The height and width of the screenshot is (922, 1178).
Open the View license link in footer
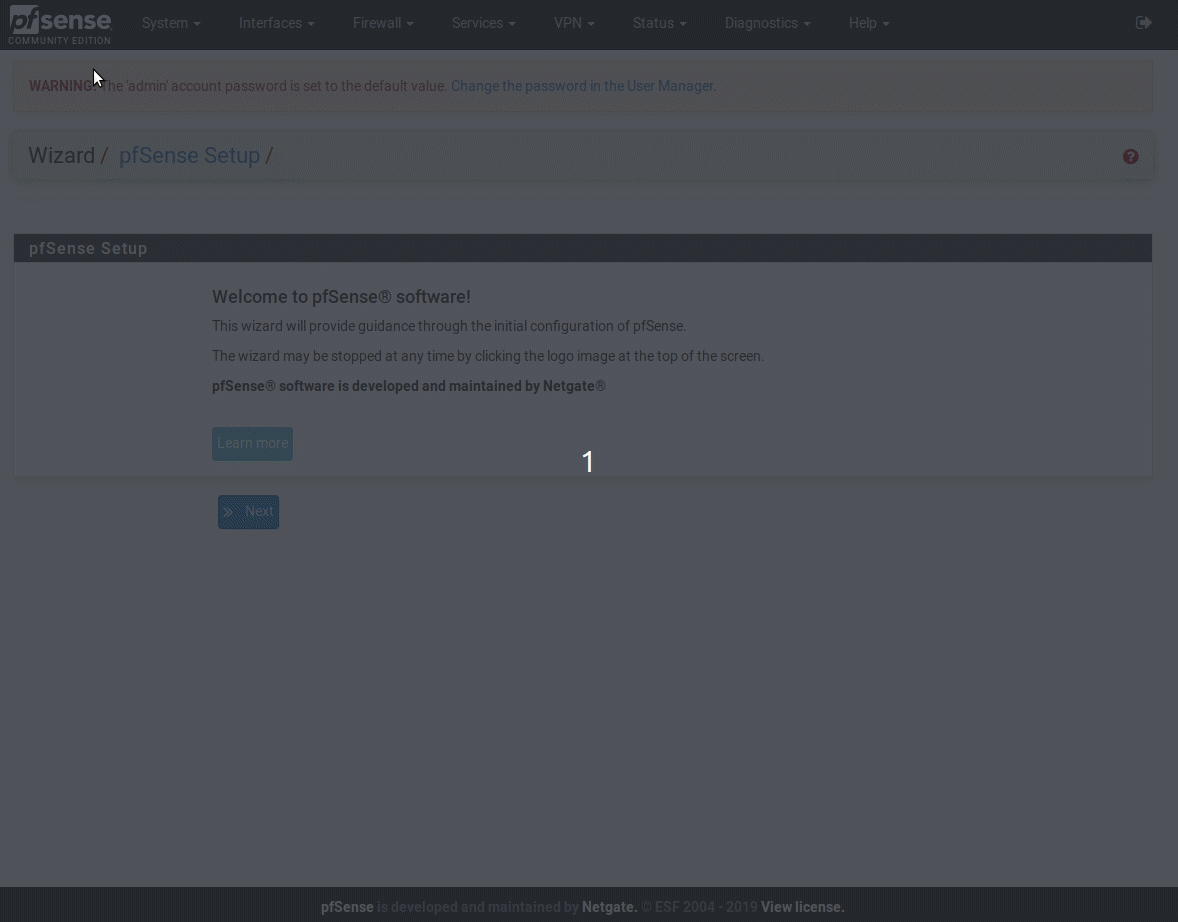point(802,907)
